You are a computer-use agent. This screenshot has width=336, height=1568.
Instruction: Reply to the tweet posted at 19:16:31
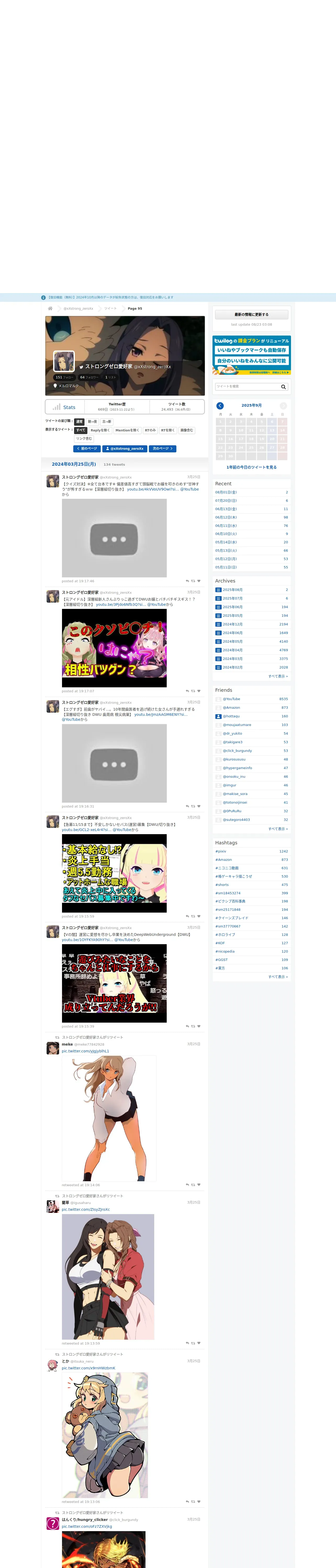tap(187, 806)
